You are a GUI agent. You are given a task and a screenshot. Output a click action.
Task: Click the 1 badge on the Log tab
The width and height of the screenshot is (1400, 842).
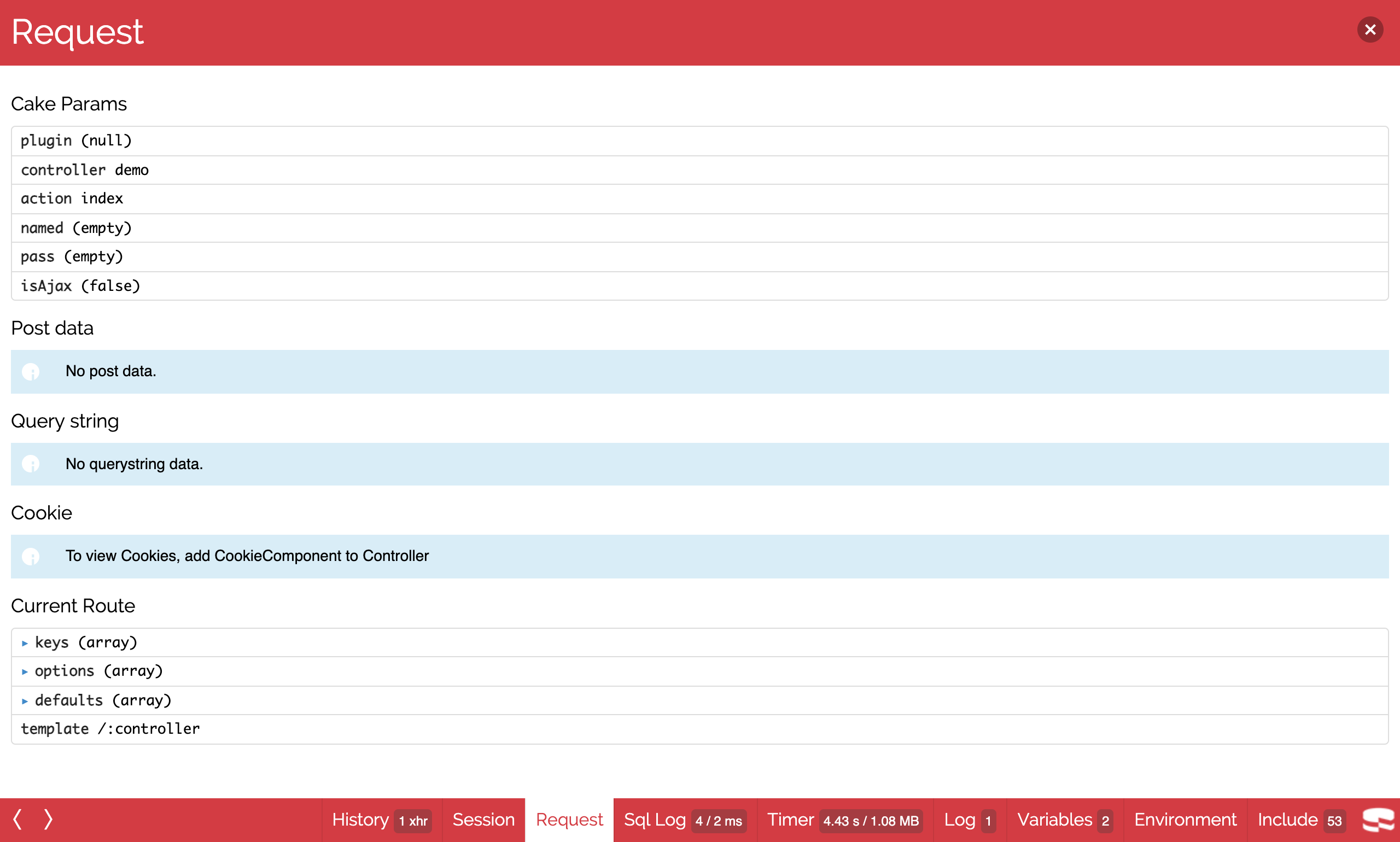(988, 821)
